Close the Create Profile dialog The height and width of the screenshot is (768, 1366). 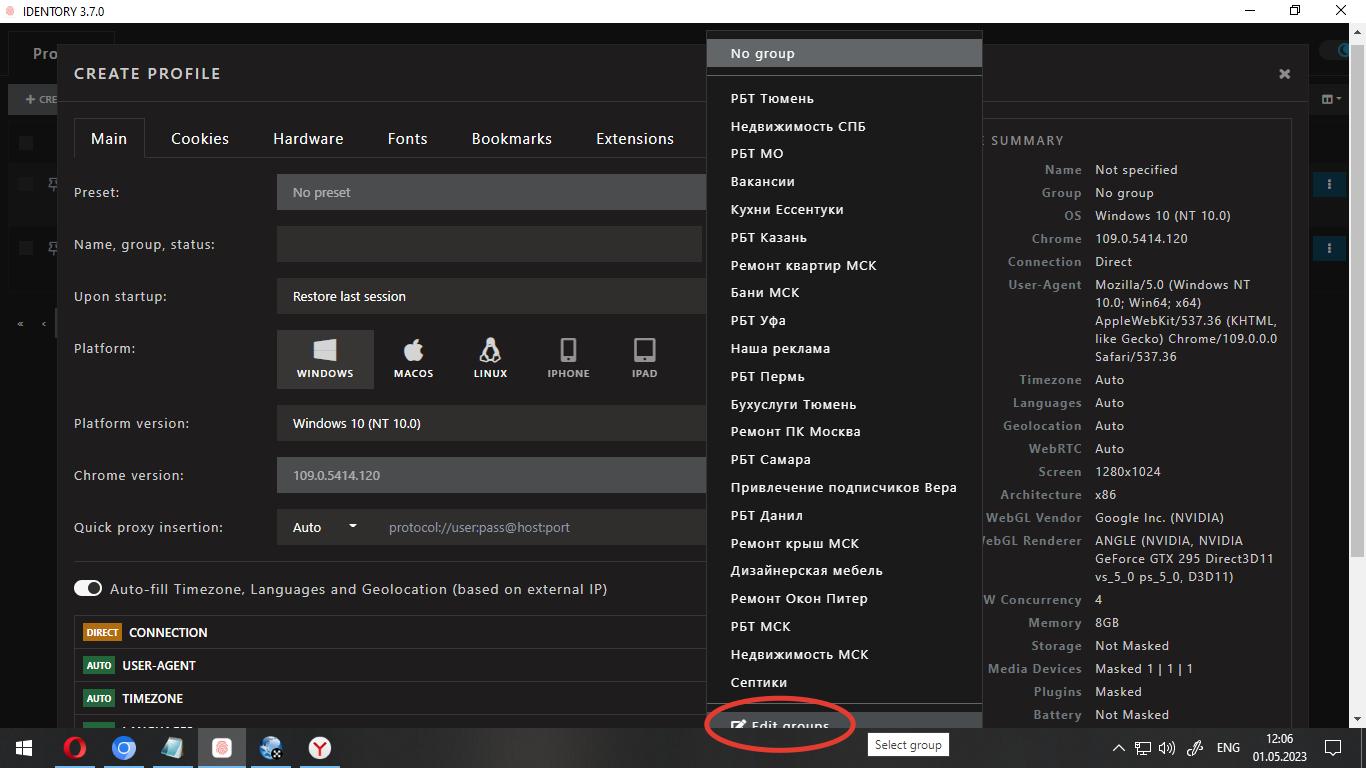1284,74
